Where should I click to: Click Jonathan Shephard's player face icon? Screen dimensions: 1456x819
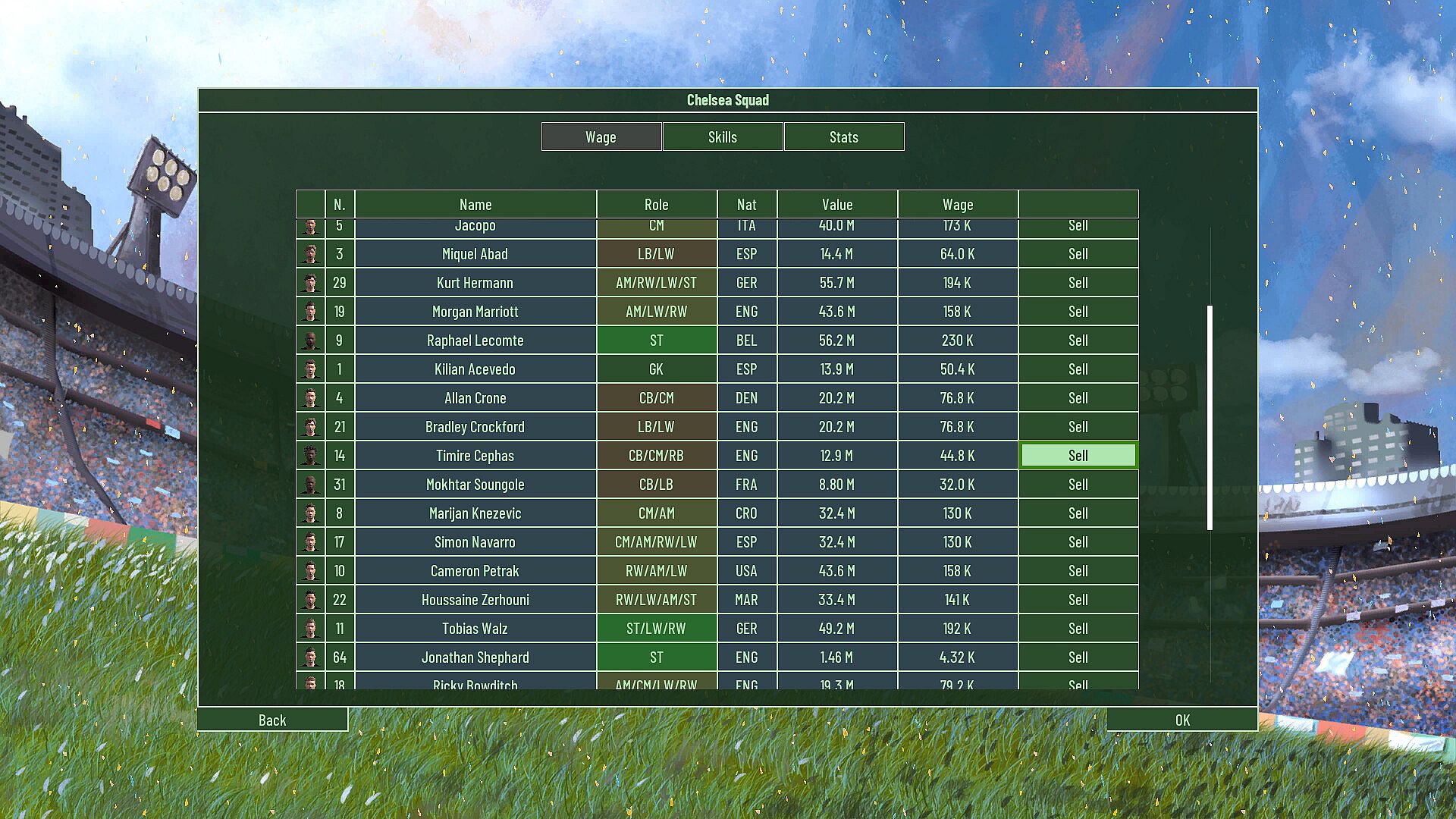310,657
